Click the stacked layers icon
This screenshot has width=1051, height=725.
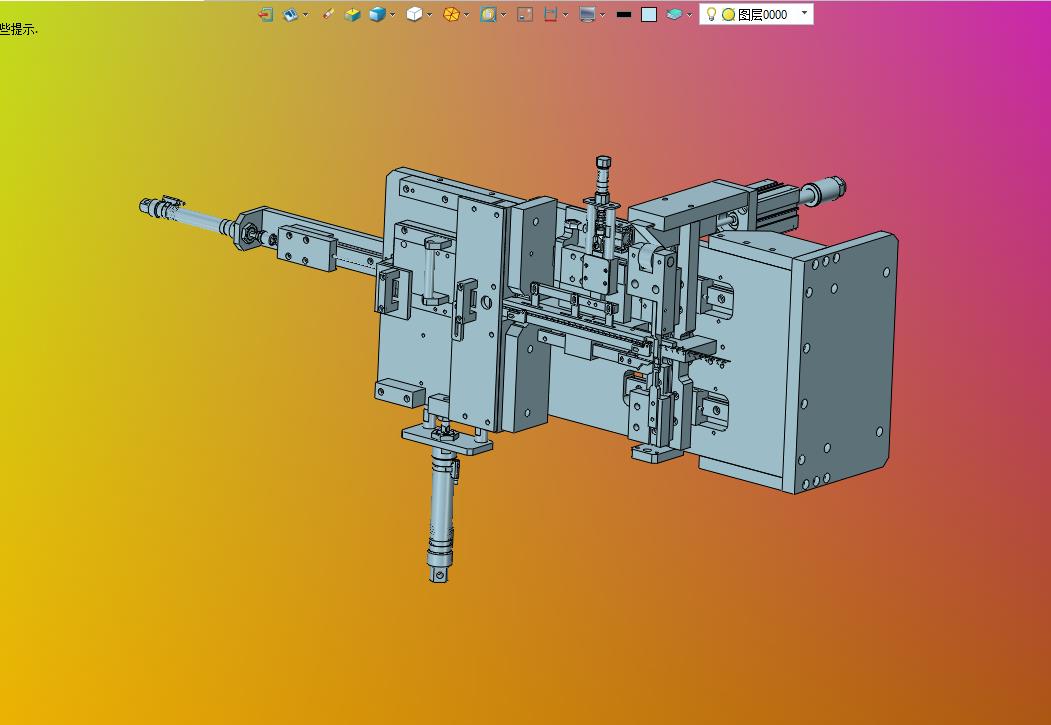tap(674, 14)
